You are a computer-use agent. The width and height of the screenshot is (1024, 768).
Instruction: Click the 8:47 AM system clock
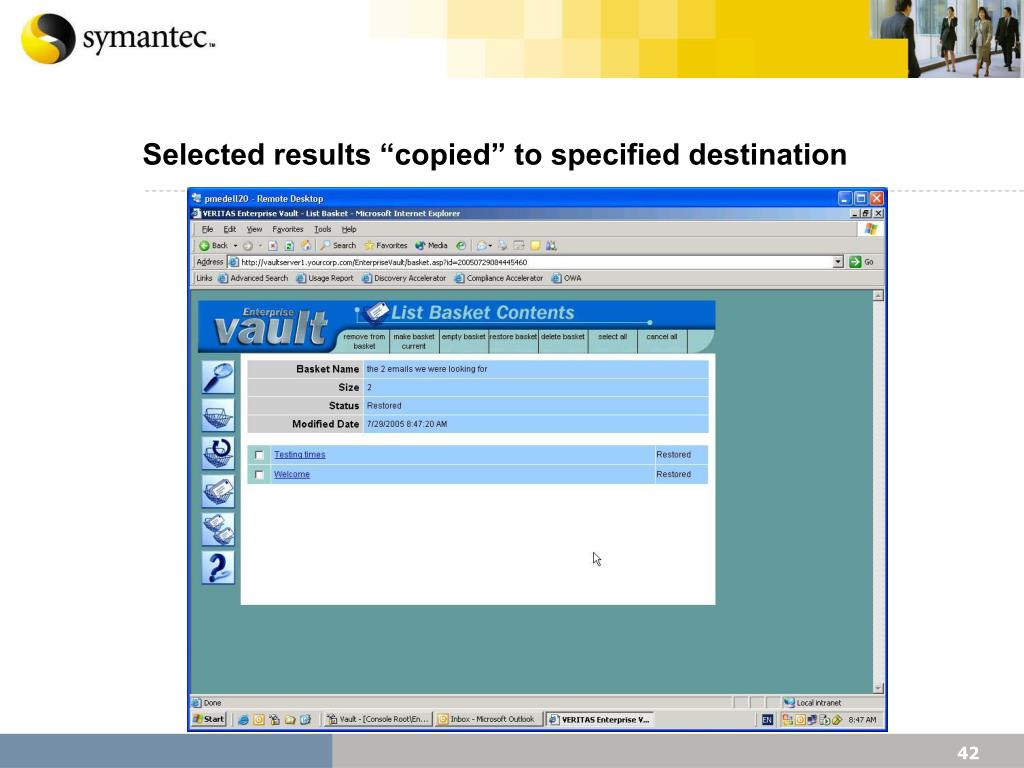pos(862,720)
